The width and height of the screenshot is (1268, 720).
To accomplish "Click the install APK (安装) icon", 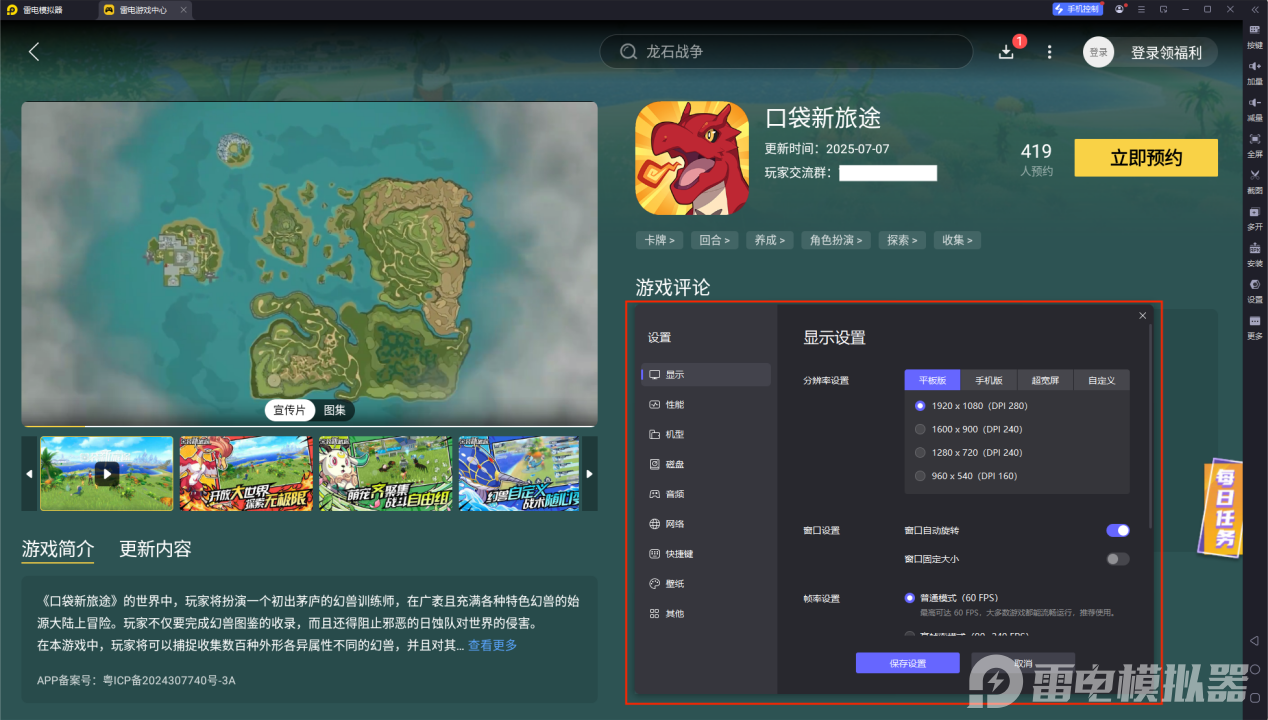I will click(1254, 249).
